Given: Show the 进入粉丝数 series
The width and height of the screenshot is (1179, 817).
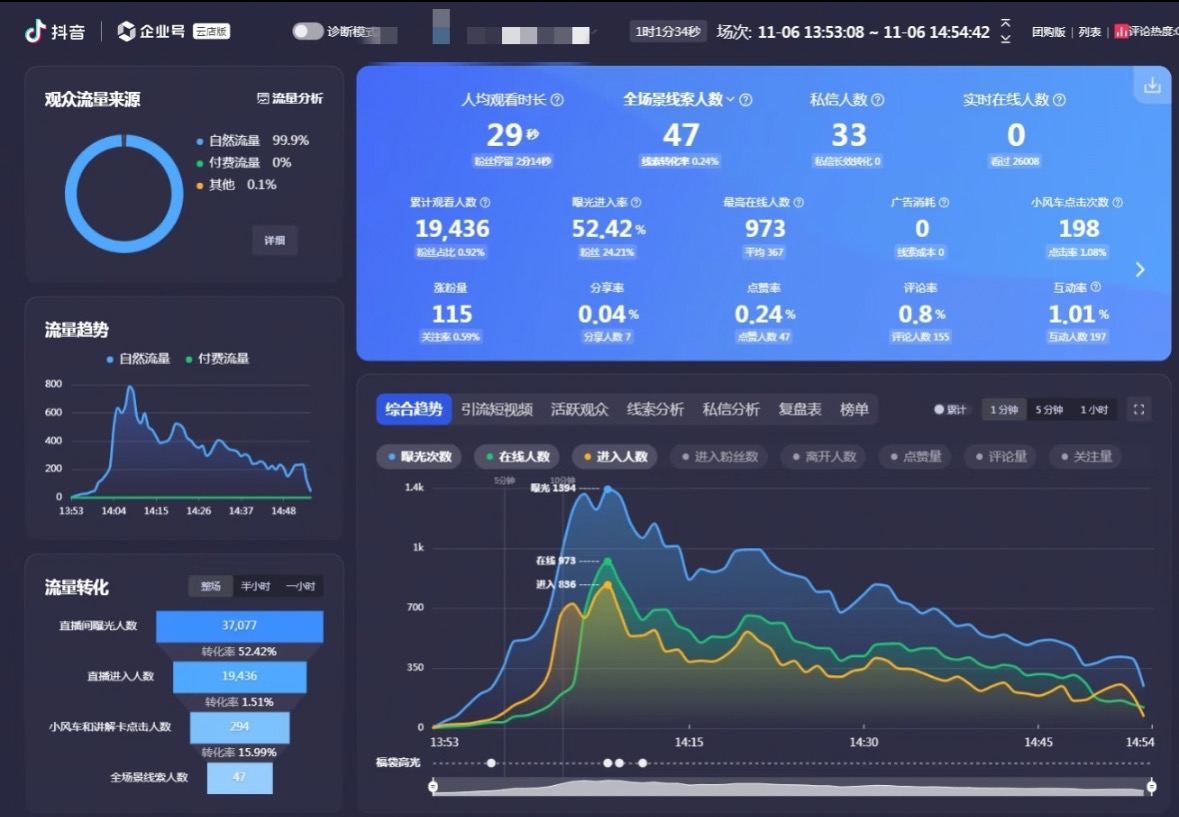Looking at the screenshot, I should 720,456.
